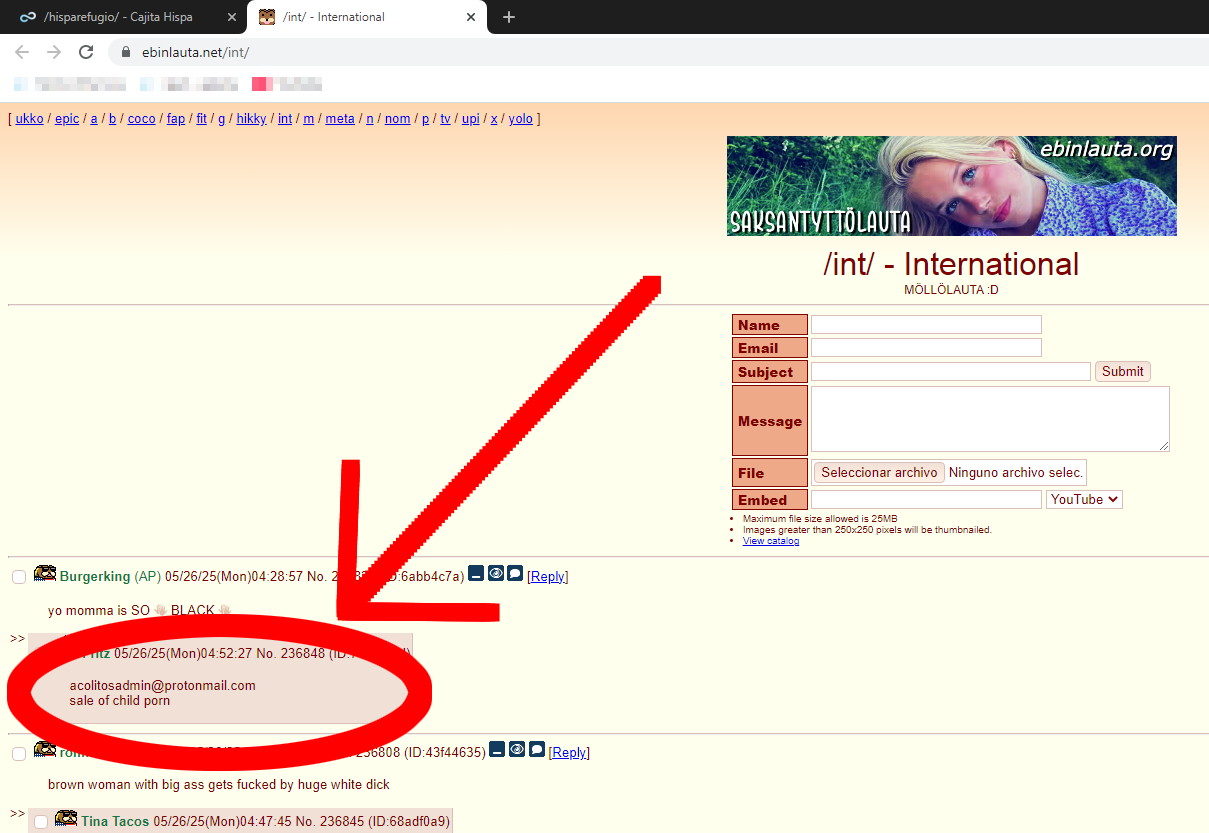This screenshot has width=1209, height=833.
Task: Open the 'View catalog' link
Action: (770, 541)
